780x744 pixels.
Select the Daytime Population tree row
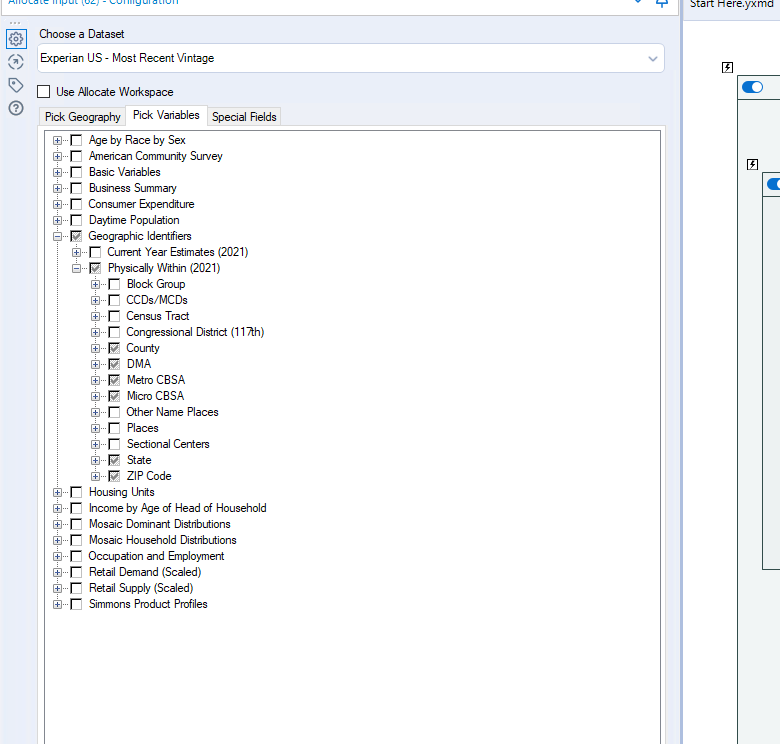pos(134,220)
